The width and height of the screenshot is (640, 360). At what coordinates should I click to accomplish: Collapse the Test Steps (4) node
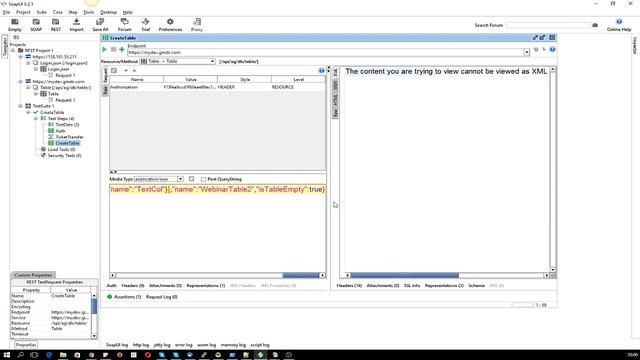(36, 118)
